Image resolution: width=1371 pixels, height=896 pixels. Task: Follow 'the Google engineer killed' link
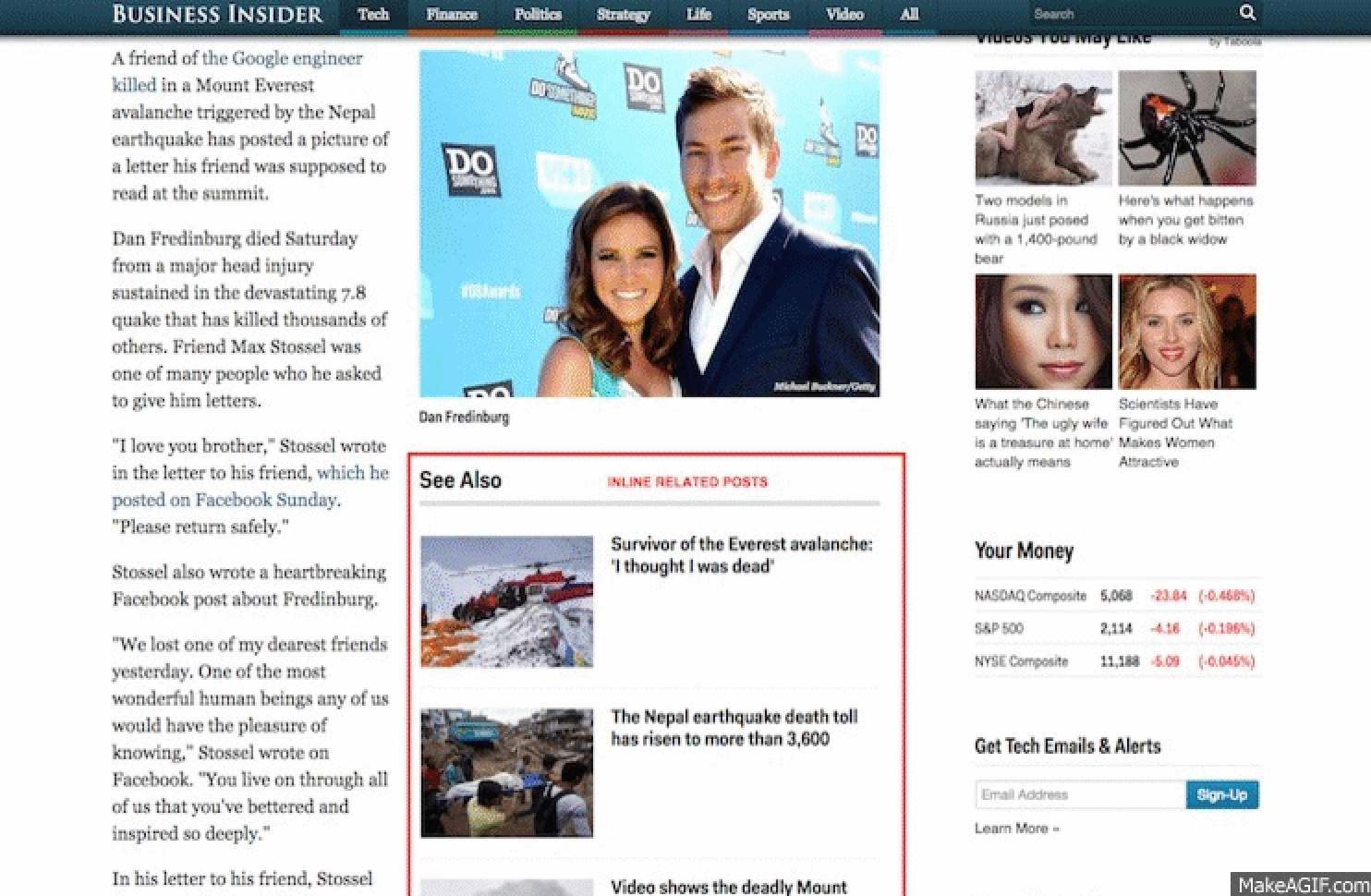point(237,71)
